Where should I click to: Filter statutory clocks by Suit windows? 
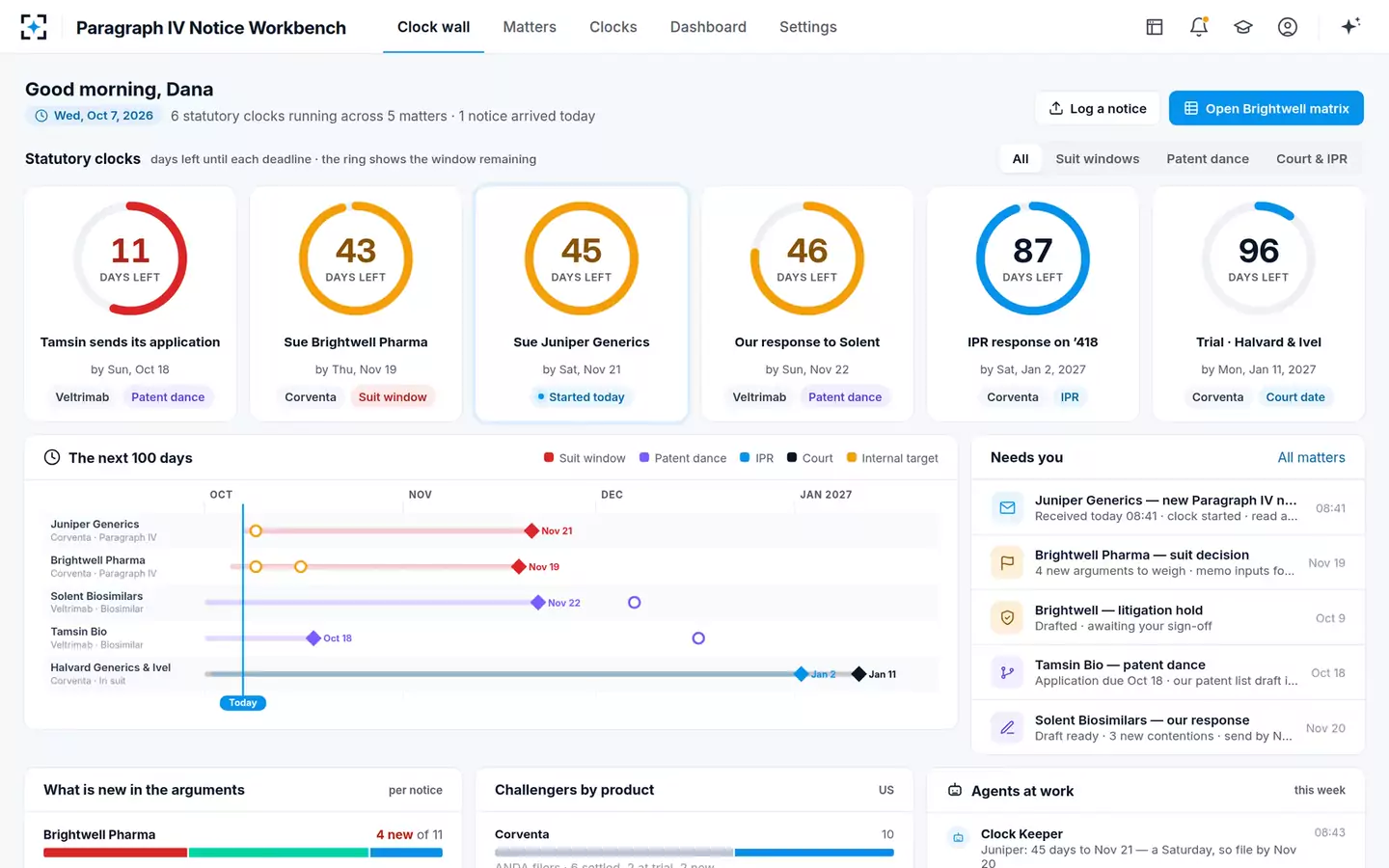(x=1098, y=159)
